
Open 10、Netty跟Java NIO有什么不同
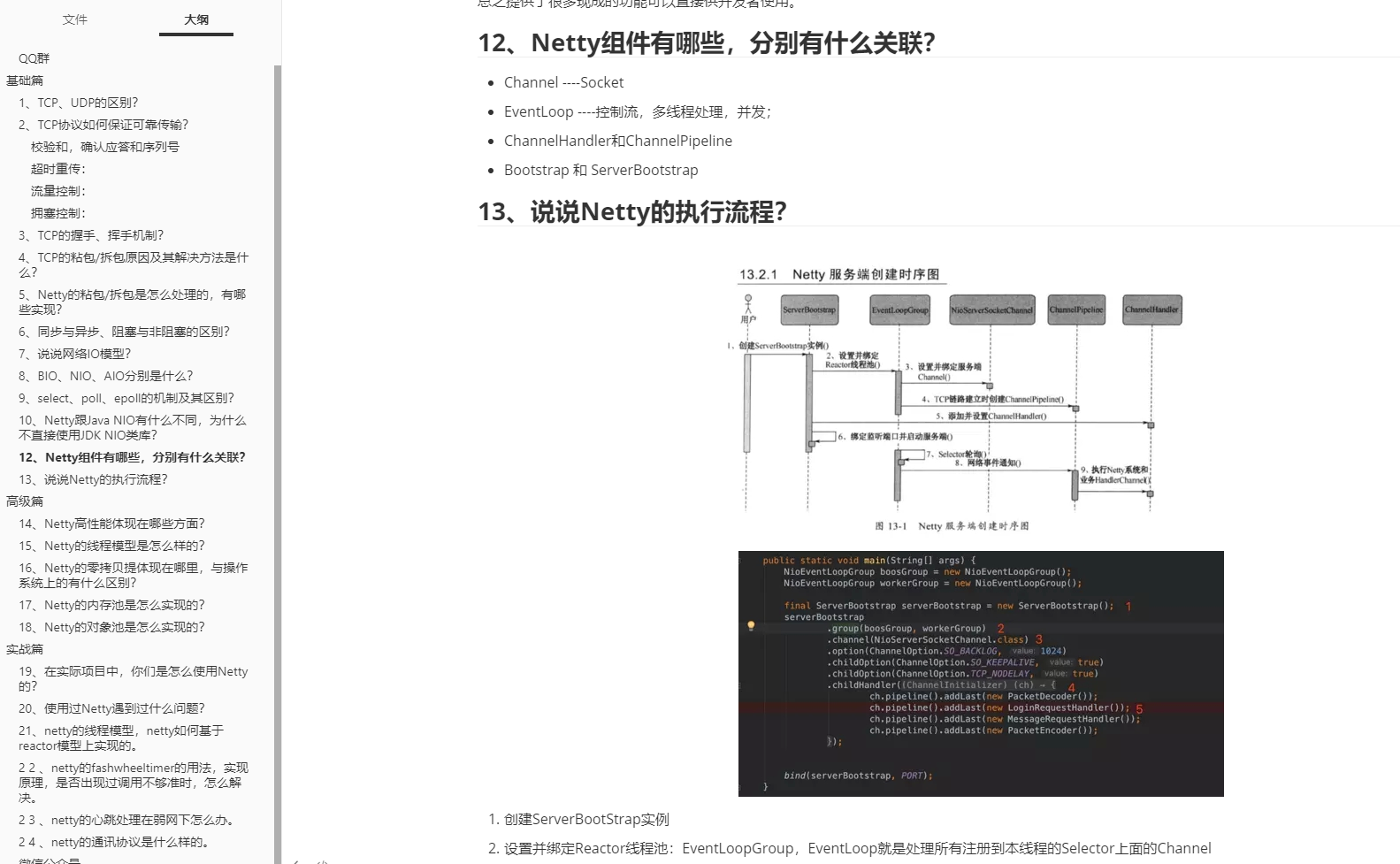[x=133, y=427]
